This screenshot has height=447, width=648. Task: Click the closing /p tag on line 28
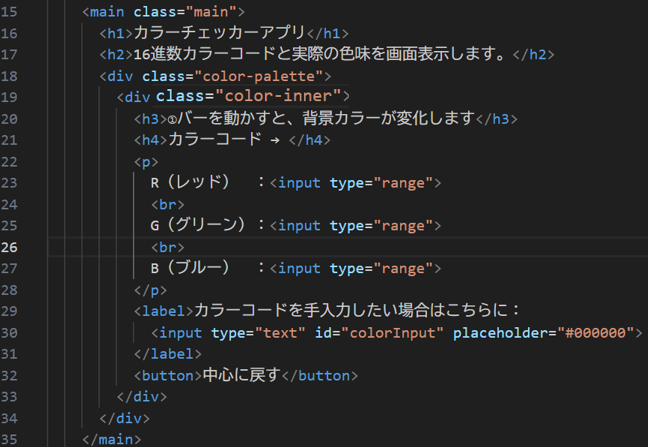150,290
